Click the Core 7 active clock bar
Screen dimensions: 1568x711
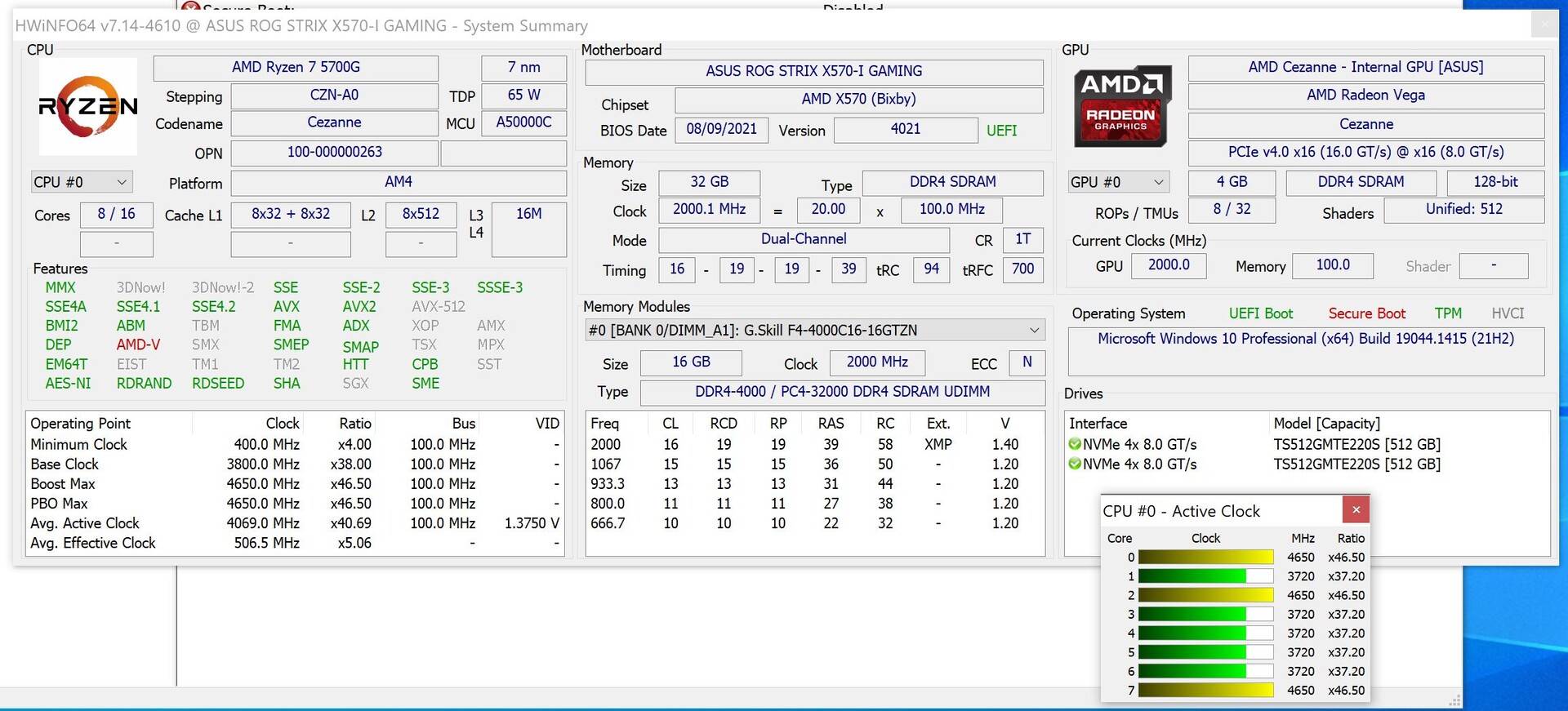click(1205, 691)
